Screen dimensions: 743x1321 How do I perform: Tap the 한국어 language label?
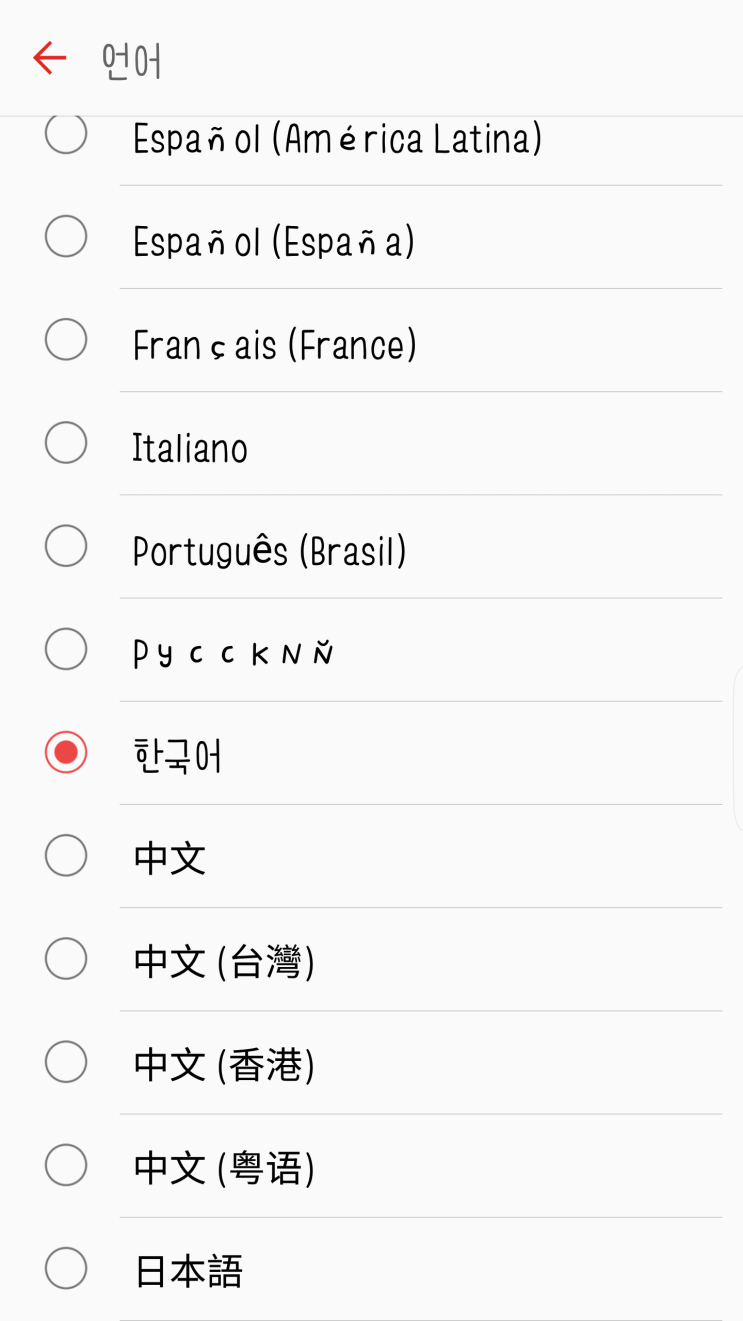point(177,756)
